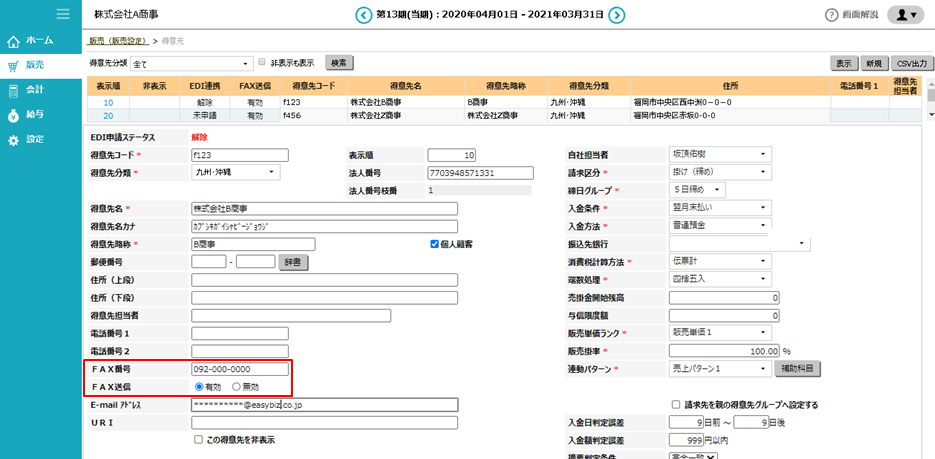The height and width of the screenshot is (459, 935).
Task: Go to previous fiscal period arrow
Action: [363, 15]
